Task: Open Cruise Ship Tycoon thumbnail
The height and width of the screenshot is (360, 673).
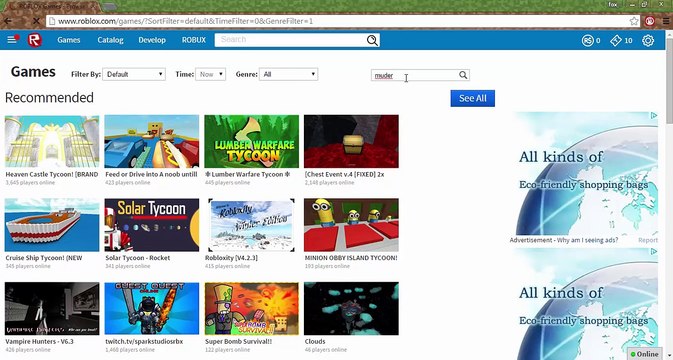Action: click(52, 225)
